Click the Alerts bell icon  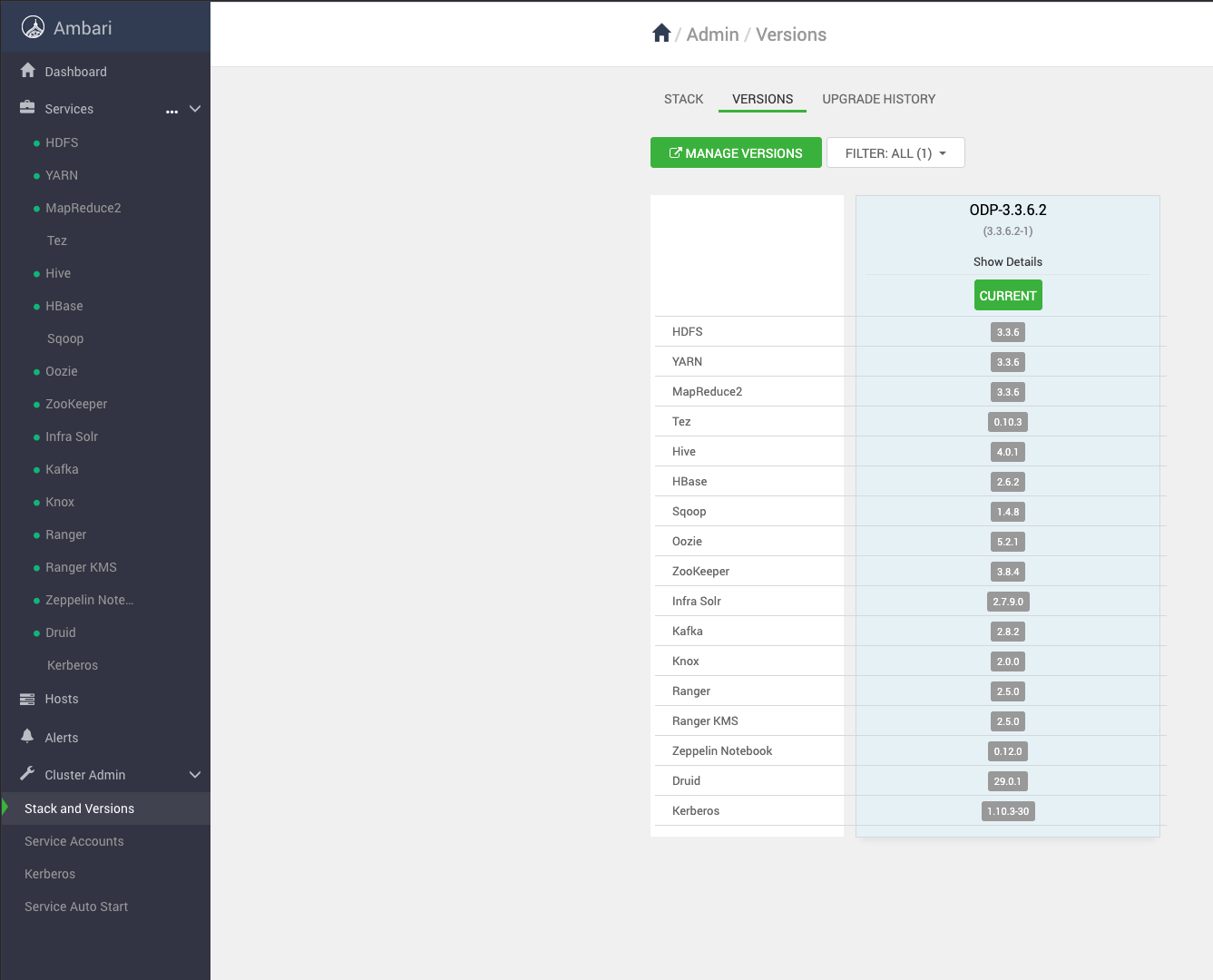coord(27,736)
